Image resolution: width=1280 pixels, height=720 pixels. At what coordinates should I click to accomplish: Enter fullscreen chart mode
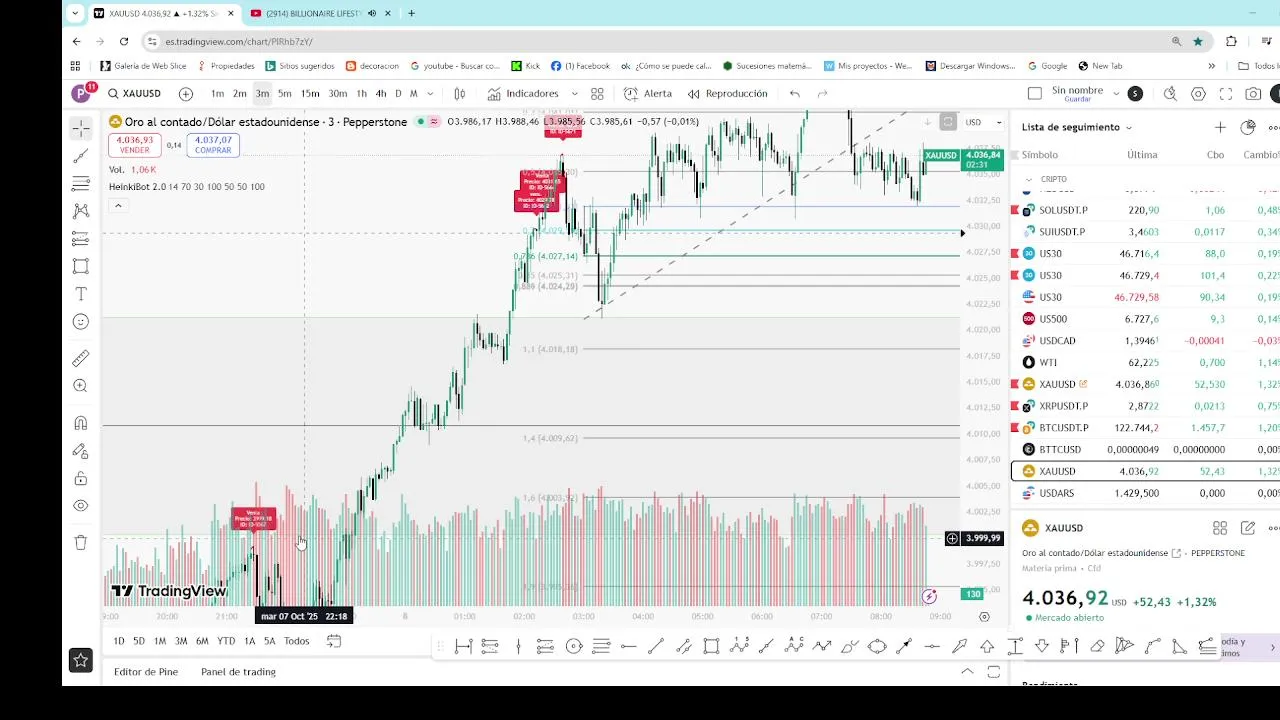tap(1226, 94)
